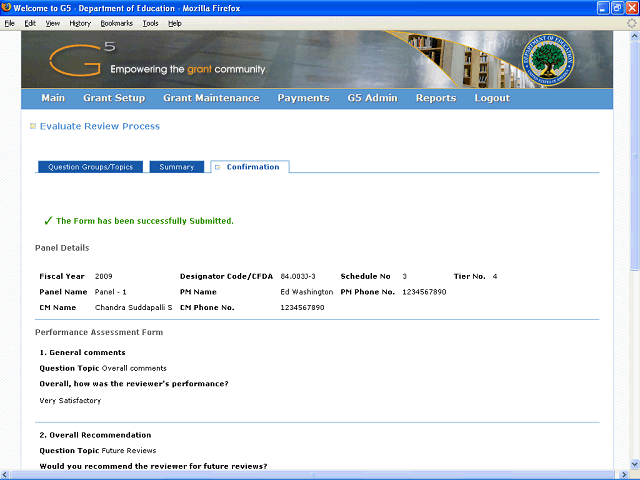Viewport: 640px width, 480px height.
Task: Click the vertical scrollbar up arrow
Action: [x=634, y=36]
